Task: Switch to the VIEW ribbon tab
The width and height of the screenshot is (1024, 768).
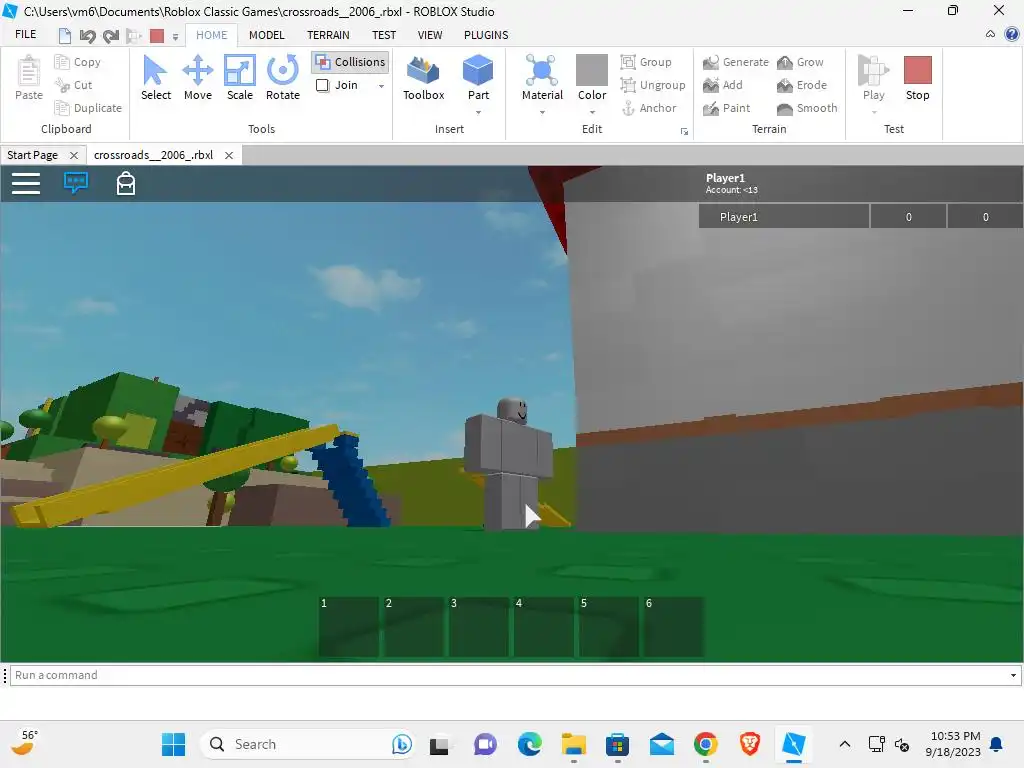Action: pos(430,35)
